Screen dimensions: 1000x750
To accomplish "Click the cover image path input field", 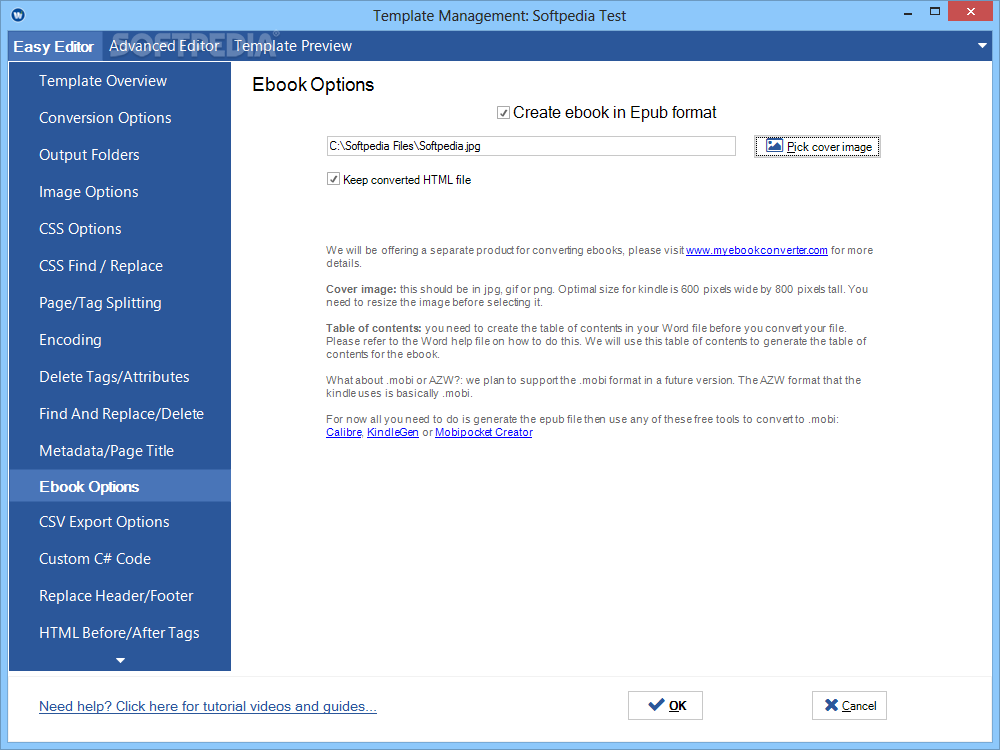I will coord(531,146).
